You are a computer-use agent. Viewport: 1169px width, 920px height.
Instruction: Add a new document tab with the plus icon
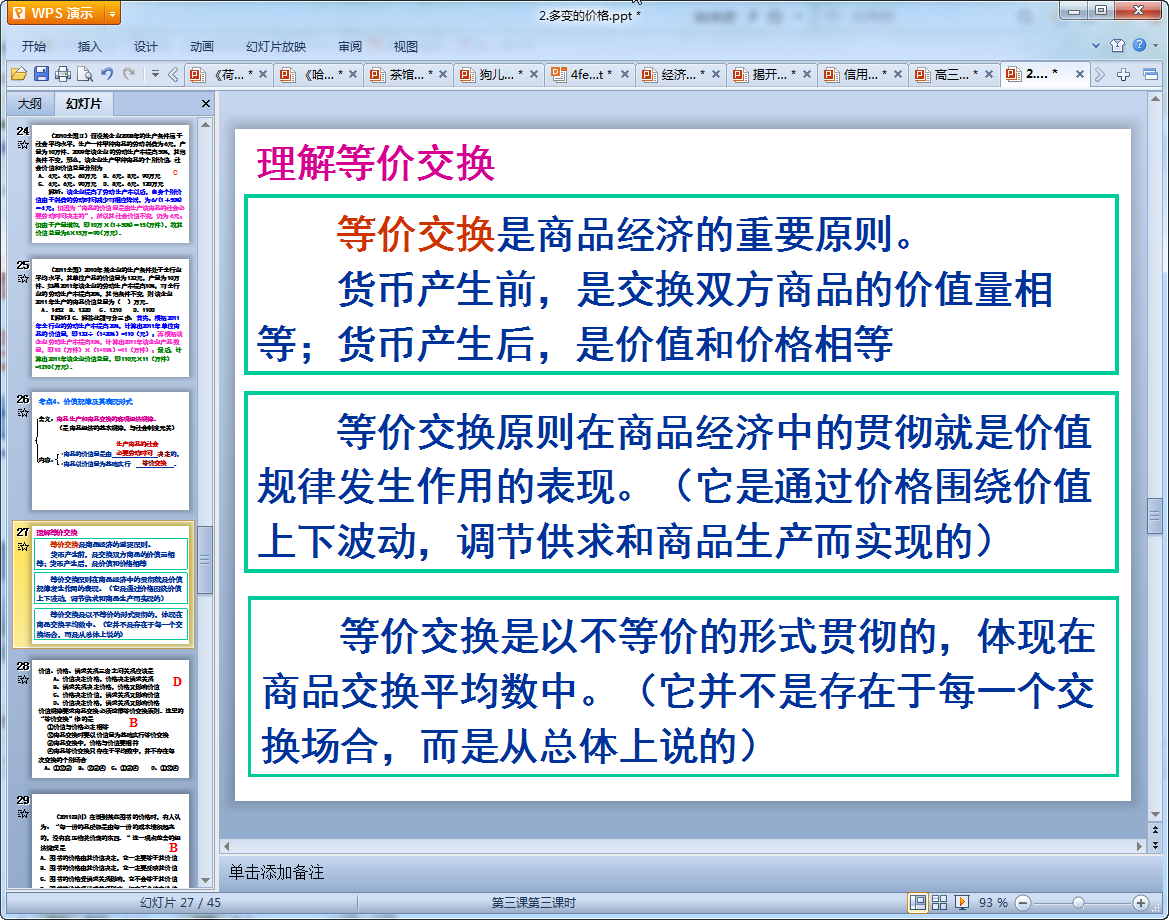pyautogui.click(x=1124, y=74)
